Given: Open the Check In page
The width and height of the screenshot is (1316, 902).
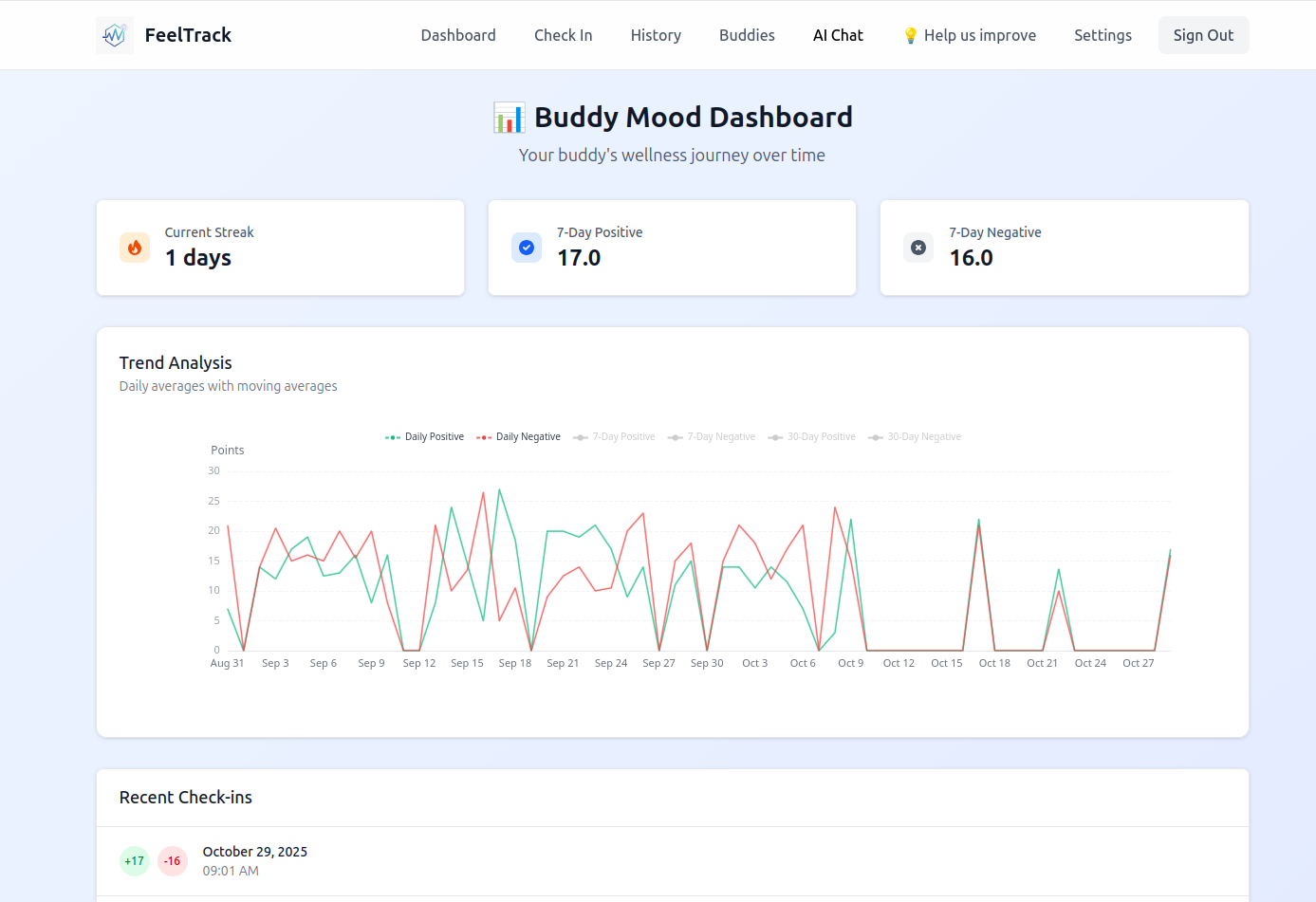Looking at the screenshot, I should [x=563, y=35].
